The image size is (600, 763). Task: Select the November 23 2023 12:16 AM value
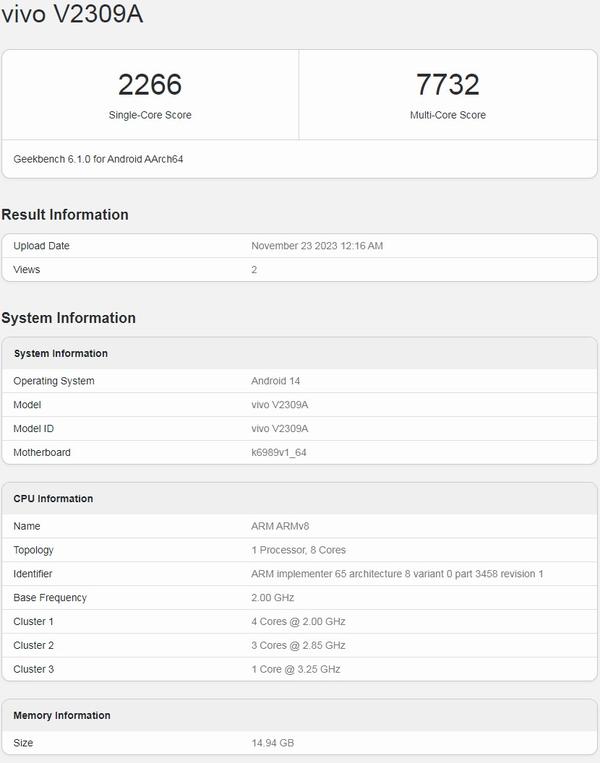[x=317, y=246]
